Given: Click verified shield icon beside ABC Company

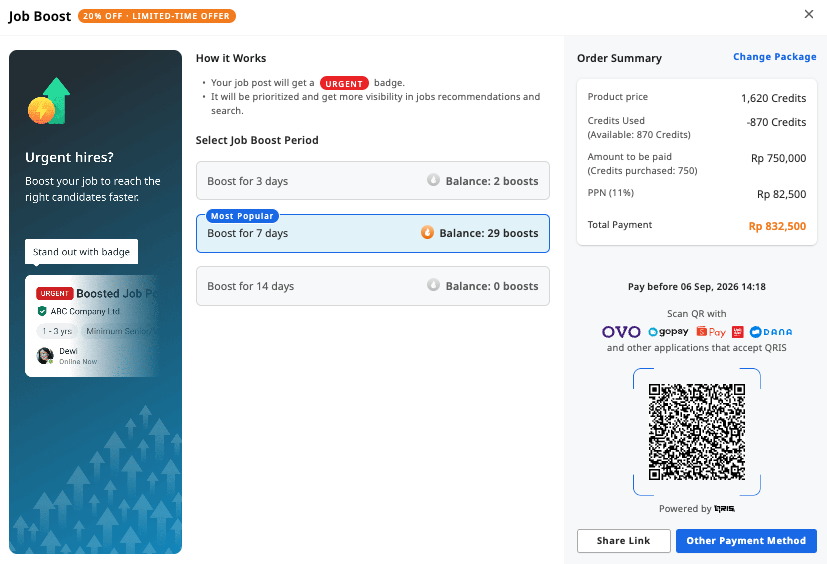Looking at the screenshot, I should (42, 311).
